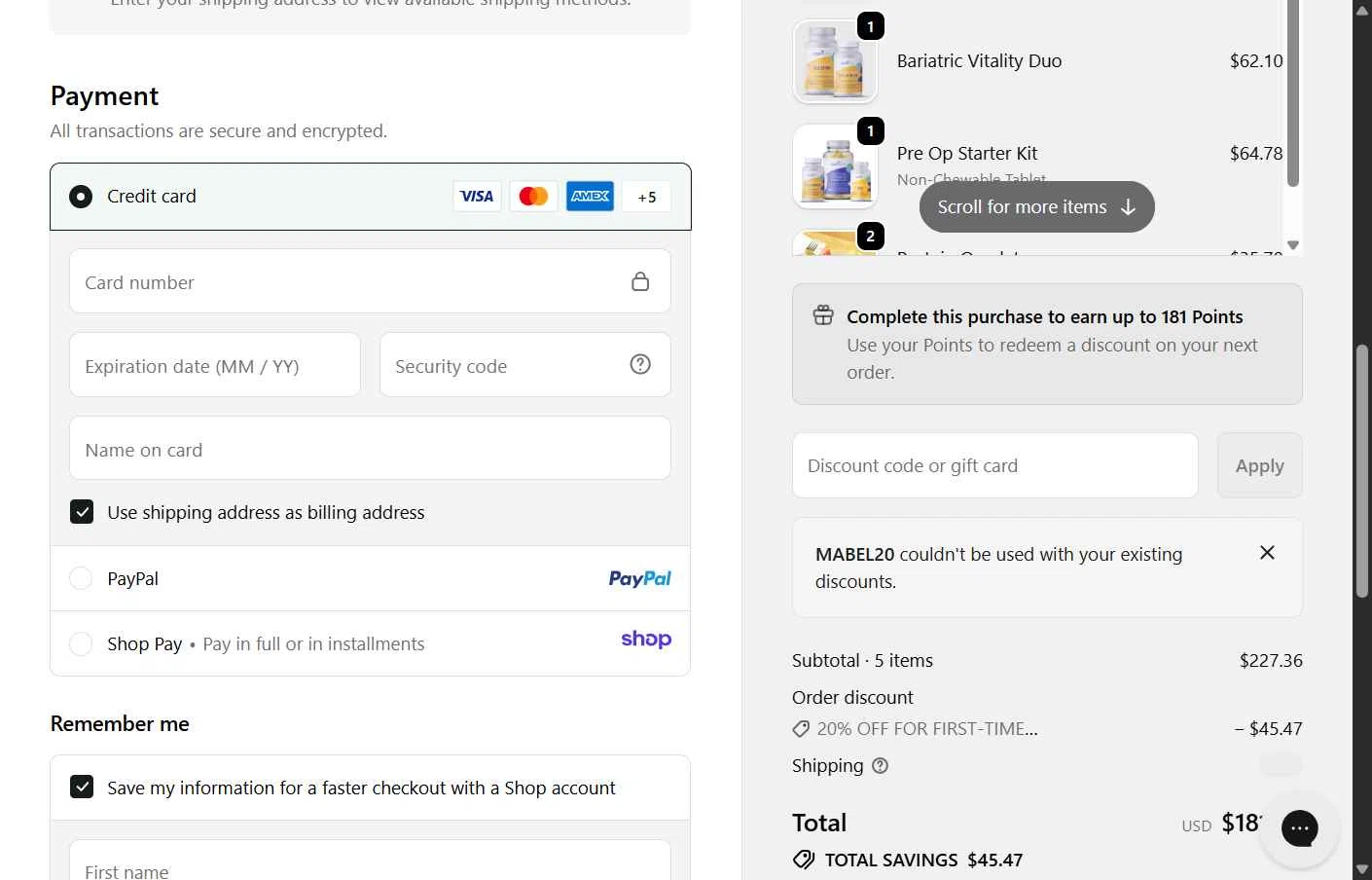Focus the Security code field
The image size is (1372, 880).
tap(524, 365)
